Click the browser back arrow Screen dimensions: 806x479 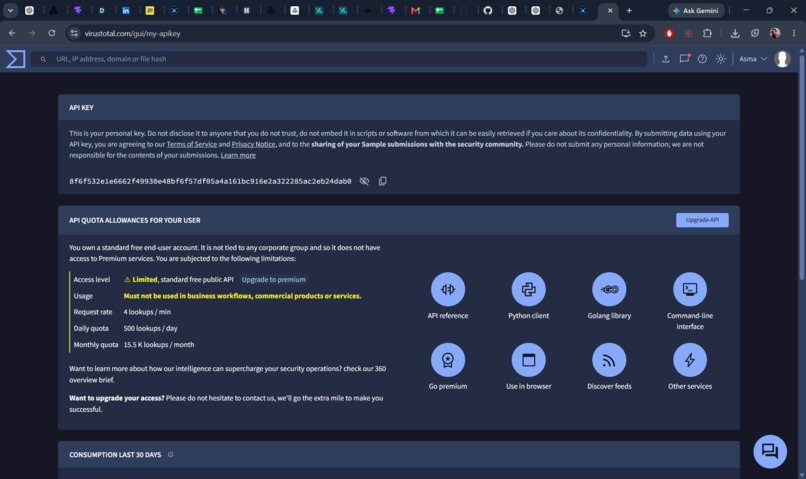coord(12,33)
